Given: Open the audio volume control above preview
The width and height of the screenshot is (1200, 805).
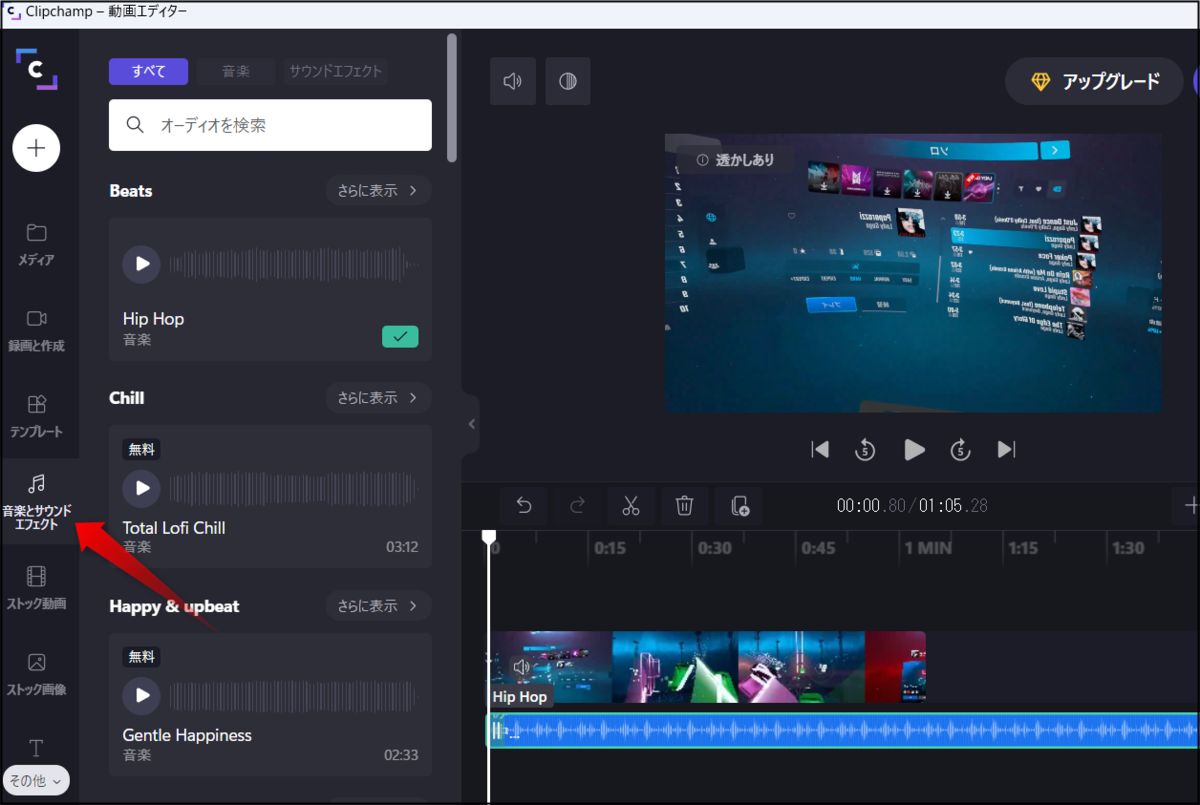Looking at the screenshot, I should click(x=513, y=82).
